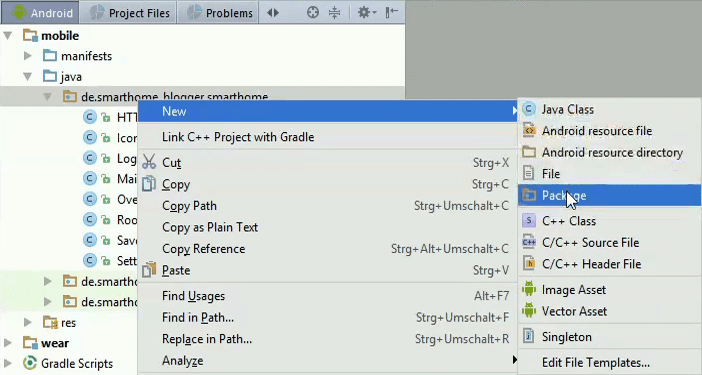Image resolution: width=702 pixels, height=375 pixels.
Task: Click the class icon beside 'HTT' file
Action: pos(90,117)
